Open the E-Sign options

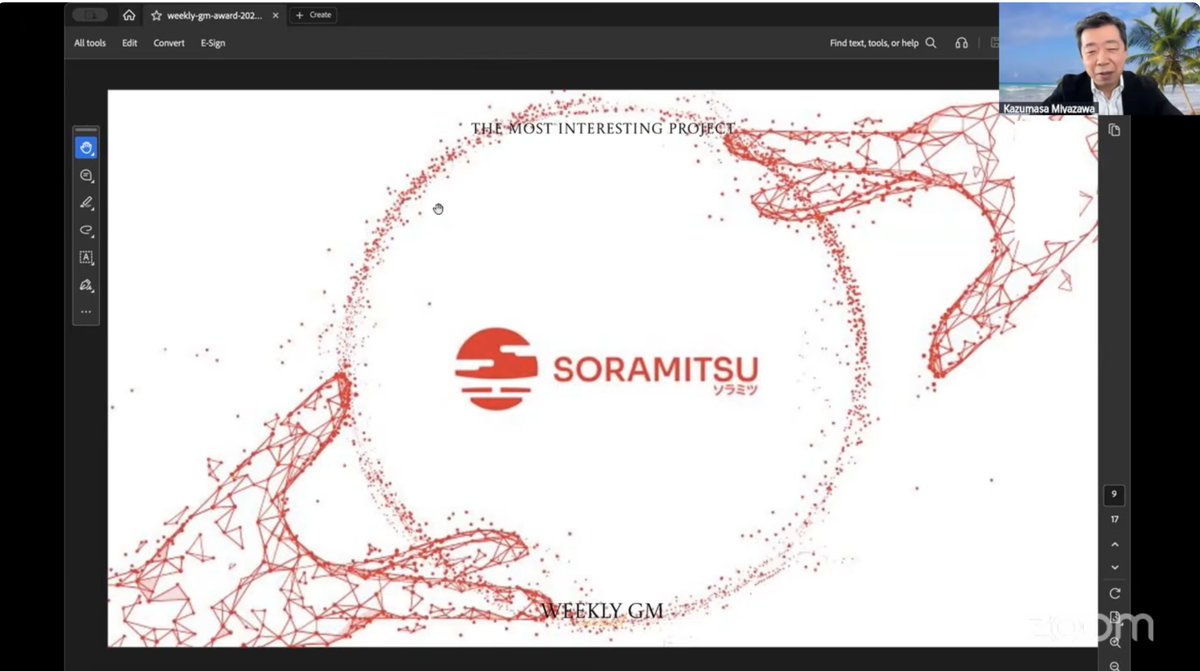point(212,43)
